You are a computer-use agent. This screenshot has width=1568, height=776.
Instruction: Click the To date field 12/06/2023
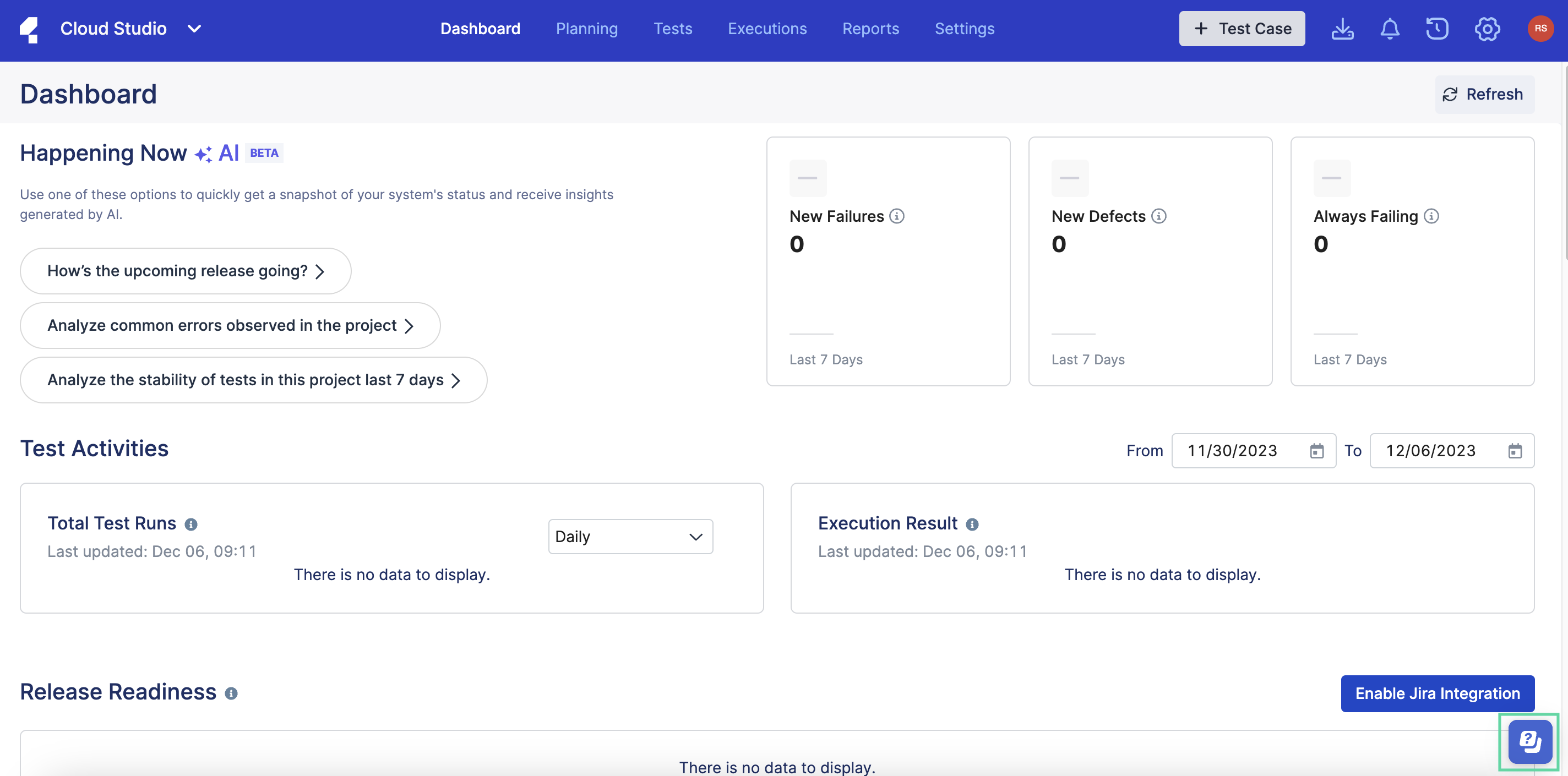pos(1452,451)
